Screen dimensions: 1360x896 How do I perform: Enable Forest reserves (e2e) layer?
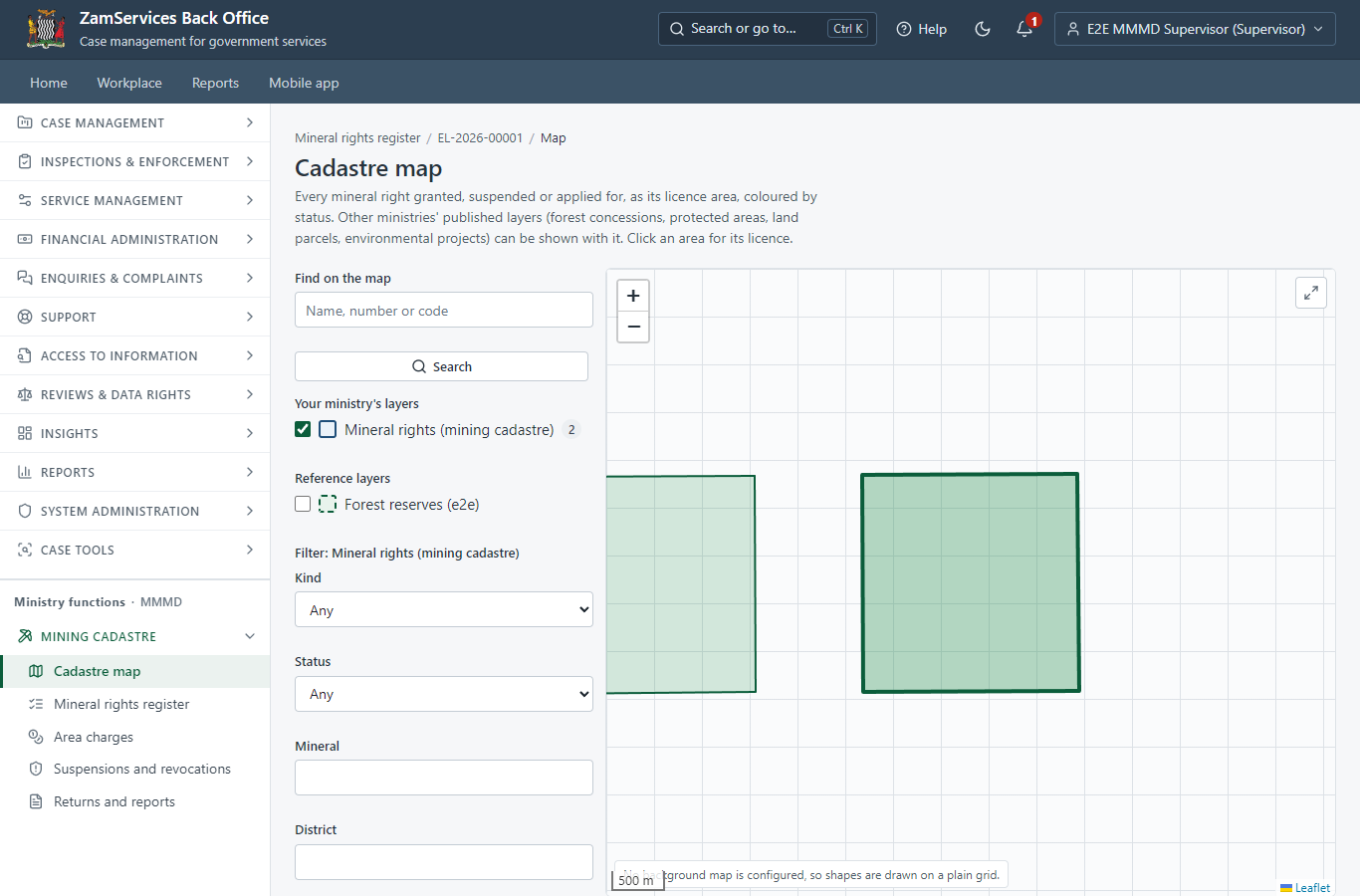pos(303,504)
